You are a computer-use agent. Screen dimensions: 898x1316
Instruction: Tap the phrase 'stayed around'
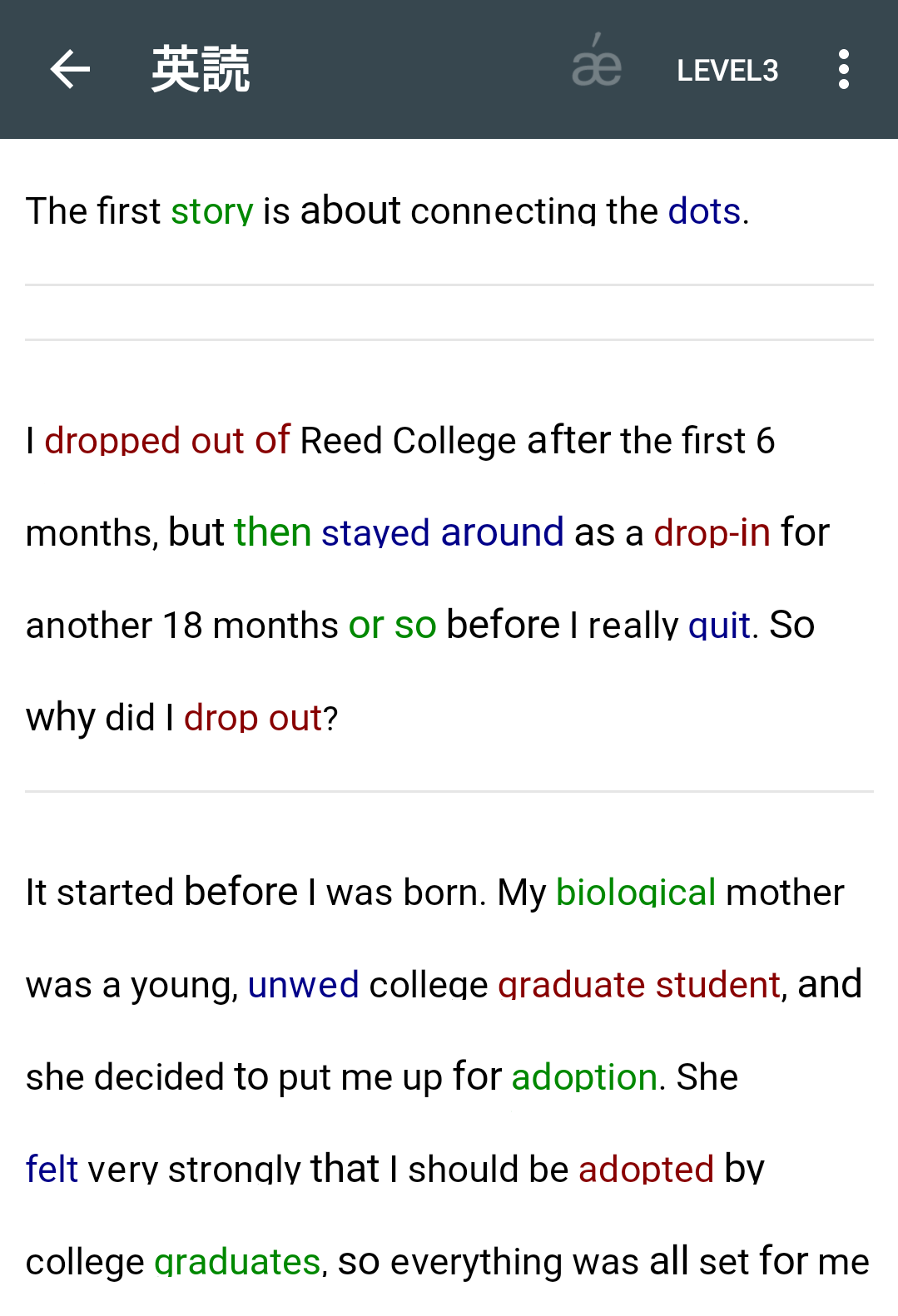point(443,532)
